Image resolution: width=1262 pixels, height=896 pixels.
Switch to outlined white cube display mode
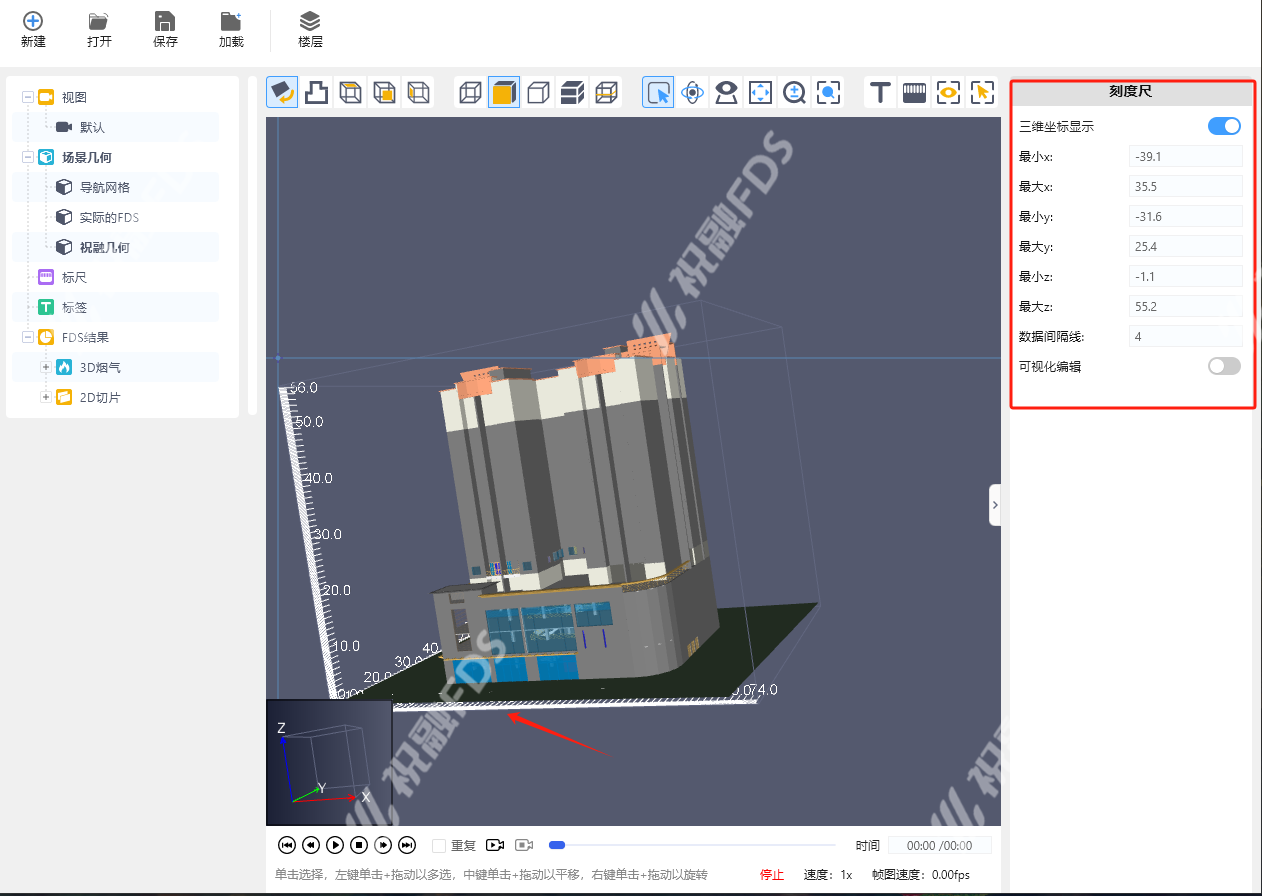coord(538,93)
